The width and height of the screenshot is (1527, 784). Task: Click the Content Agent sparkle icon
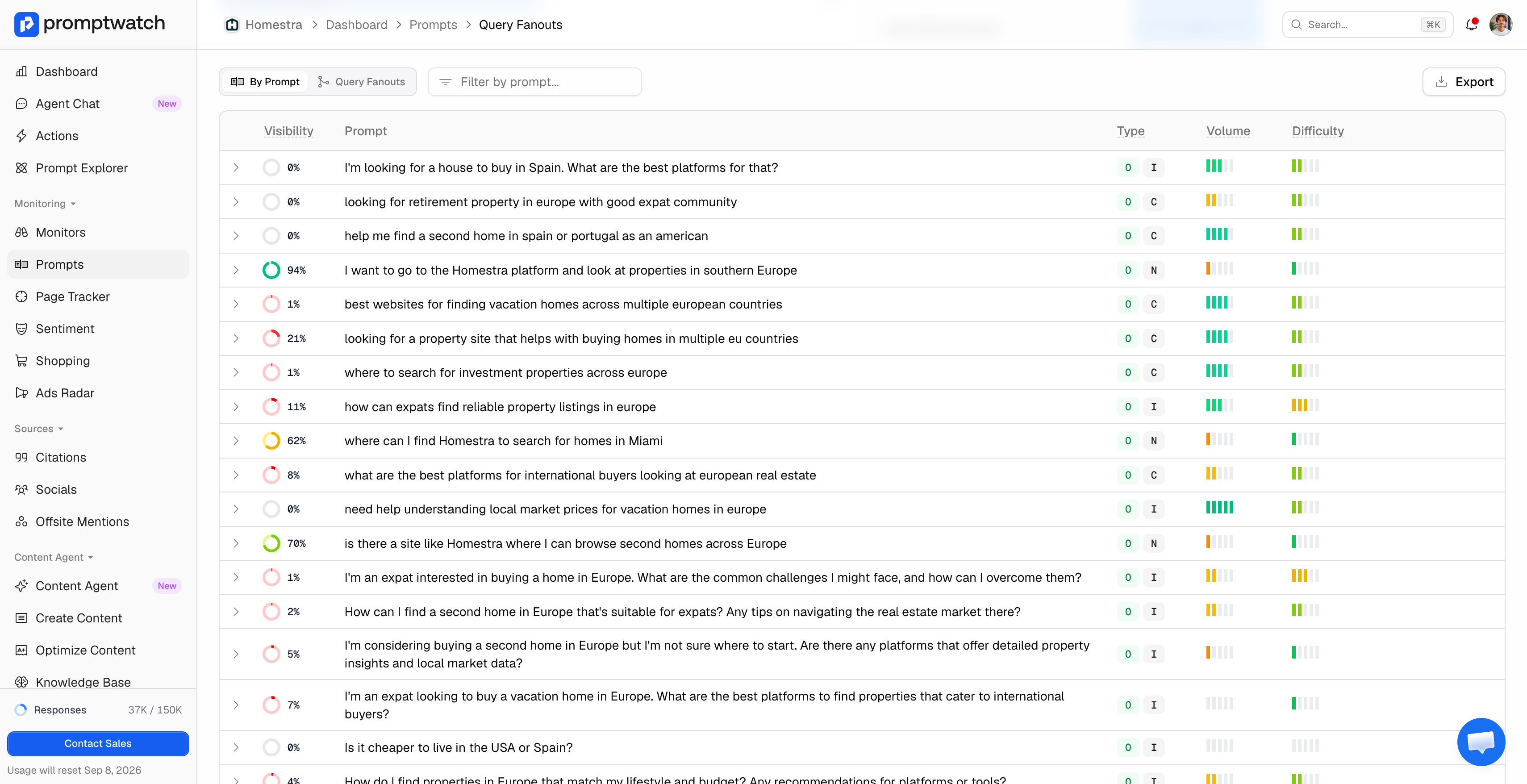point(21,586)
